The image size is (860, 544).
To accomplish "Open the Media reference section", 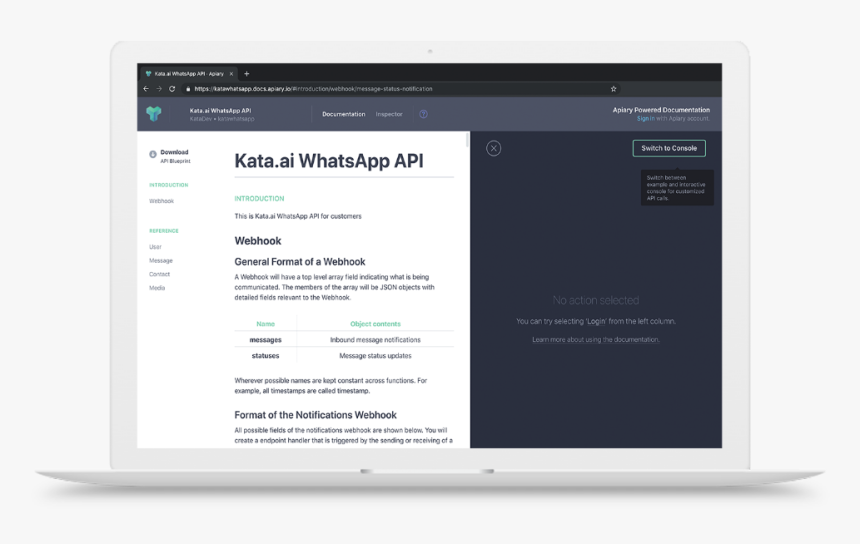I will [157, 288].
